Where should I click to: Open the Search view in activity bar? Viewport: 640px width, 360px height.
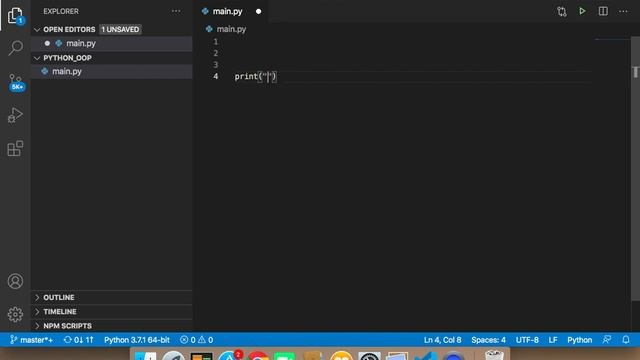(15, 48)
